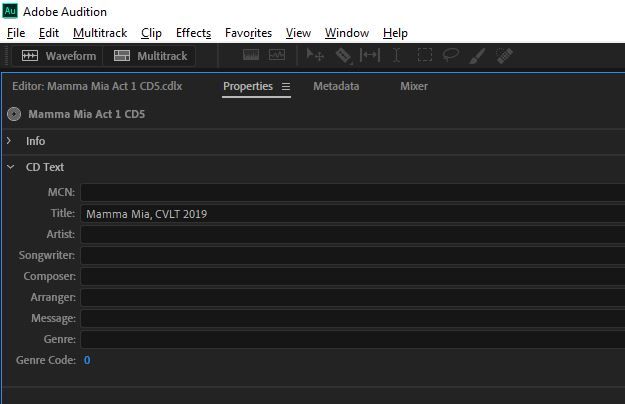Viewport: 625px width, 404px height.
Task: Select the Razor tool
Action: pos(343,56)
